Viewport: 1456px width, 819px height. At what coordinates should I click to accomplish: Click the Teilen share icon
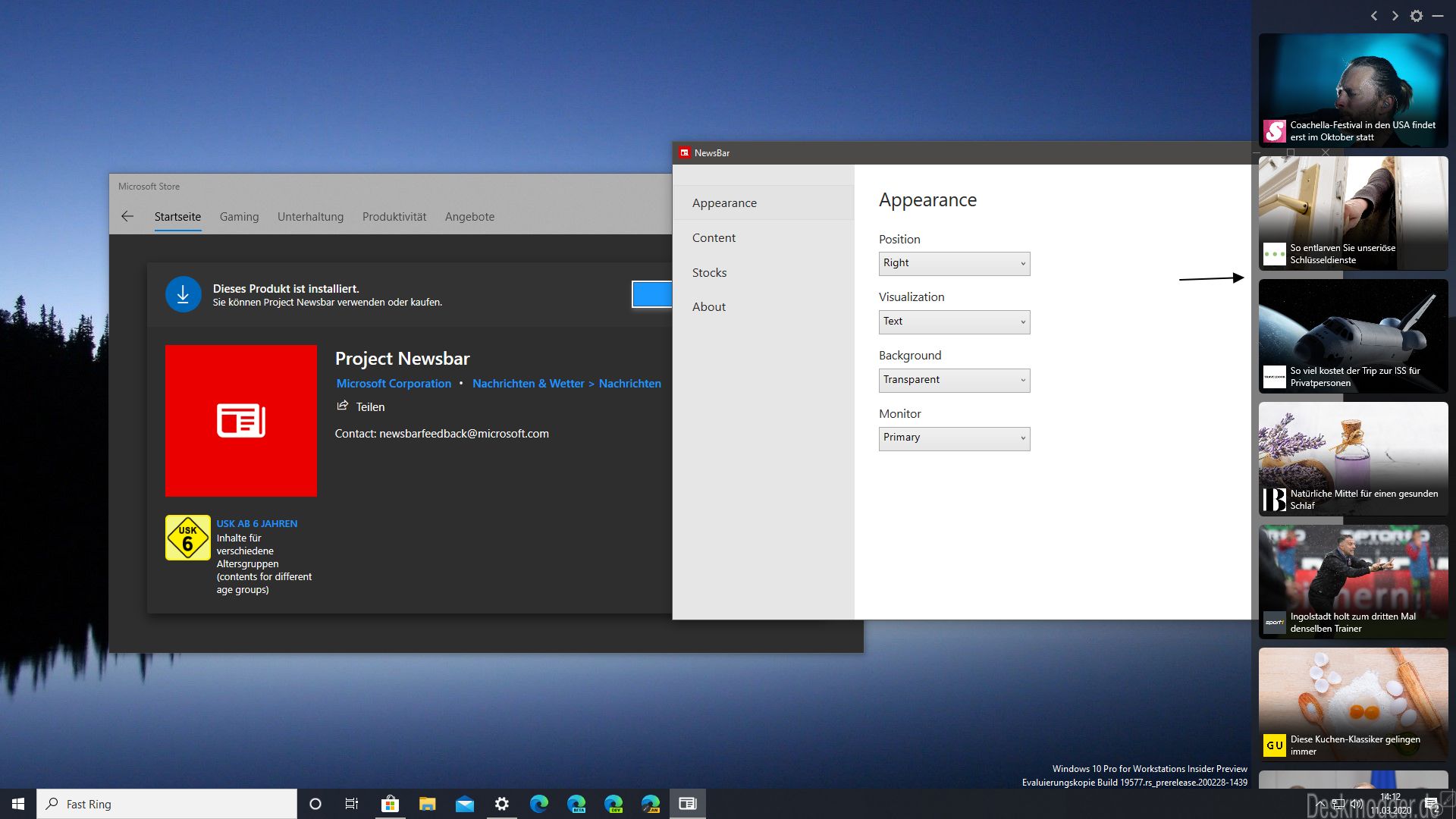343,406
